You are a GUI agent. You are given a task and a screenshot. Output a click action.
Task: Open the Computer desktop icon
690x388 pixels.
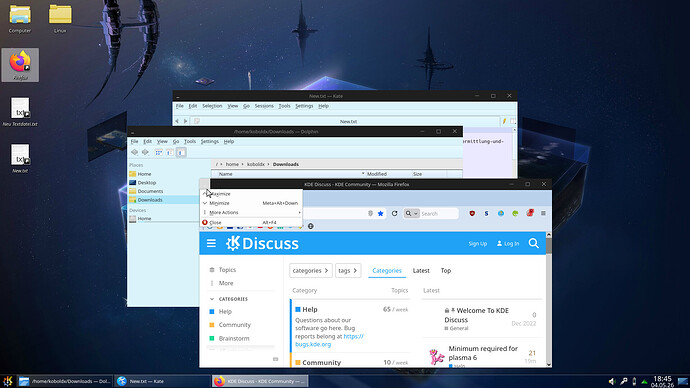tap(20, 18)
